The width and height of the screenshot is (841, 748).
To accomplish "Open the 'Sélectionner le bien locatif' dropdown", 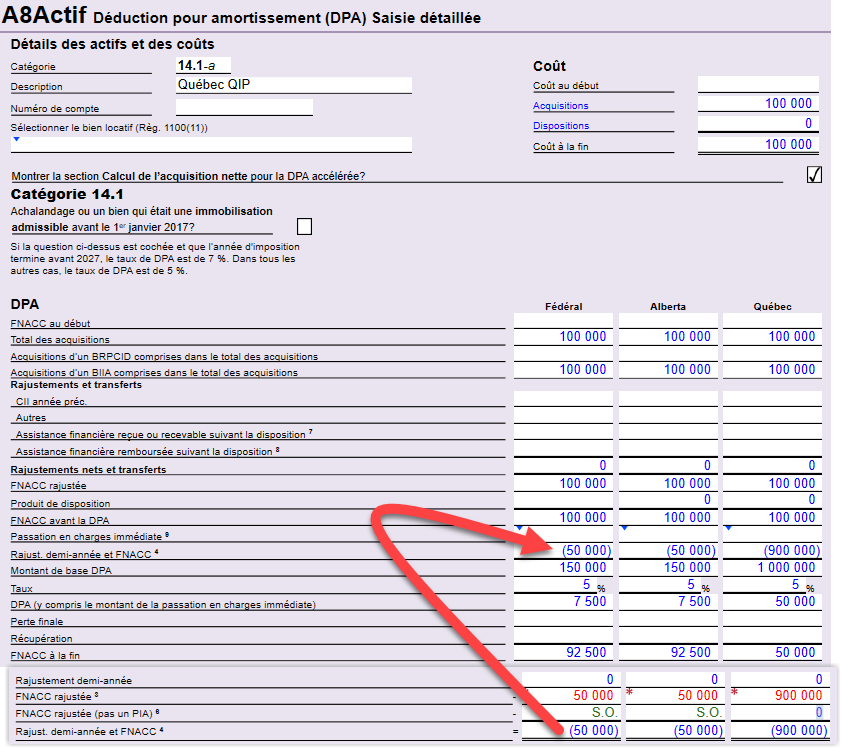I will (x=16, y=140).
